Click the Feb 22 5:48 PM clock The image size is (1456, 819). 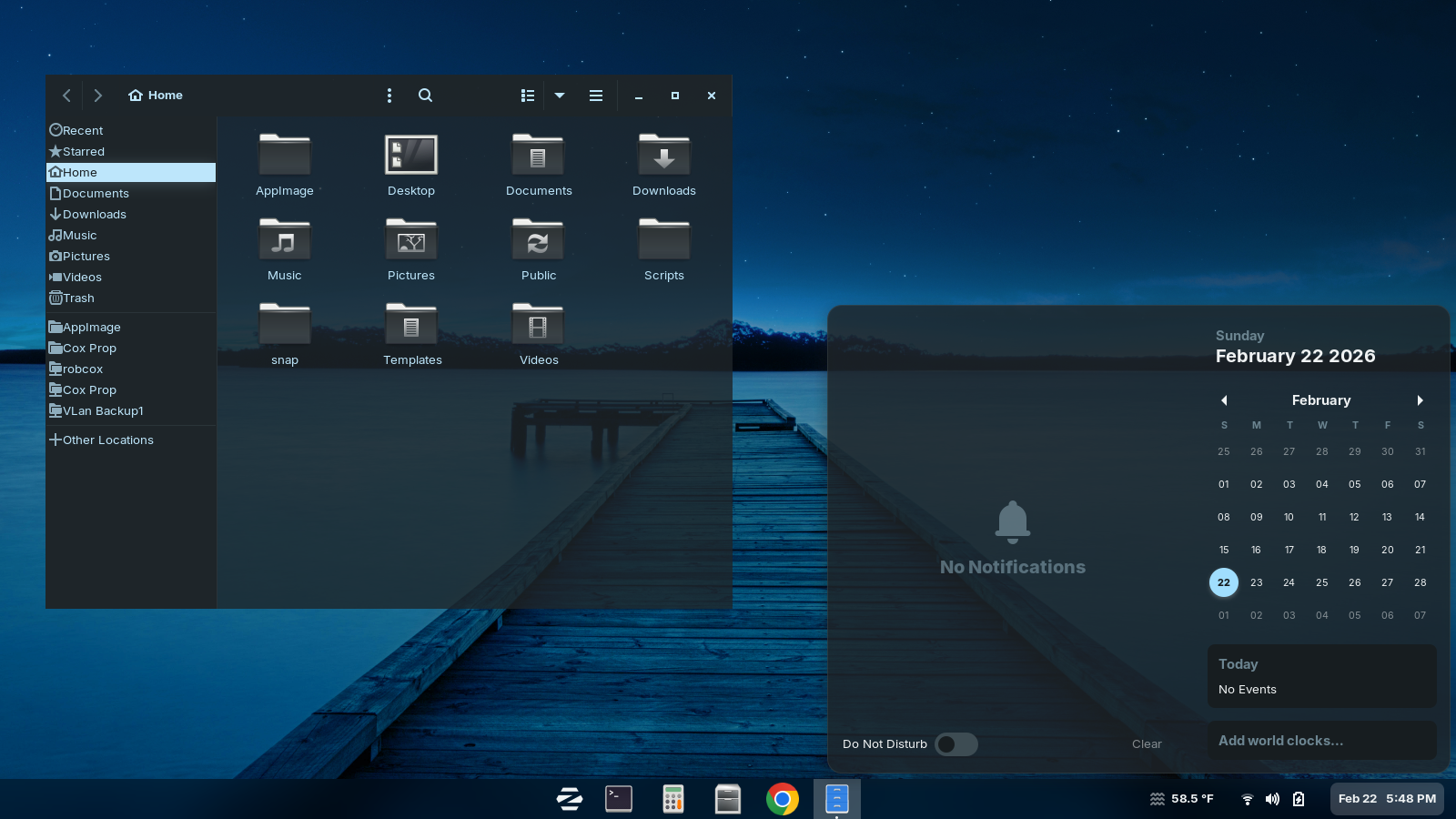click(1387, 799)
